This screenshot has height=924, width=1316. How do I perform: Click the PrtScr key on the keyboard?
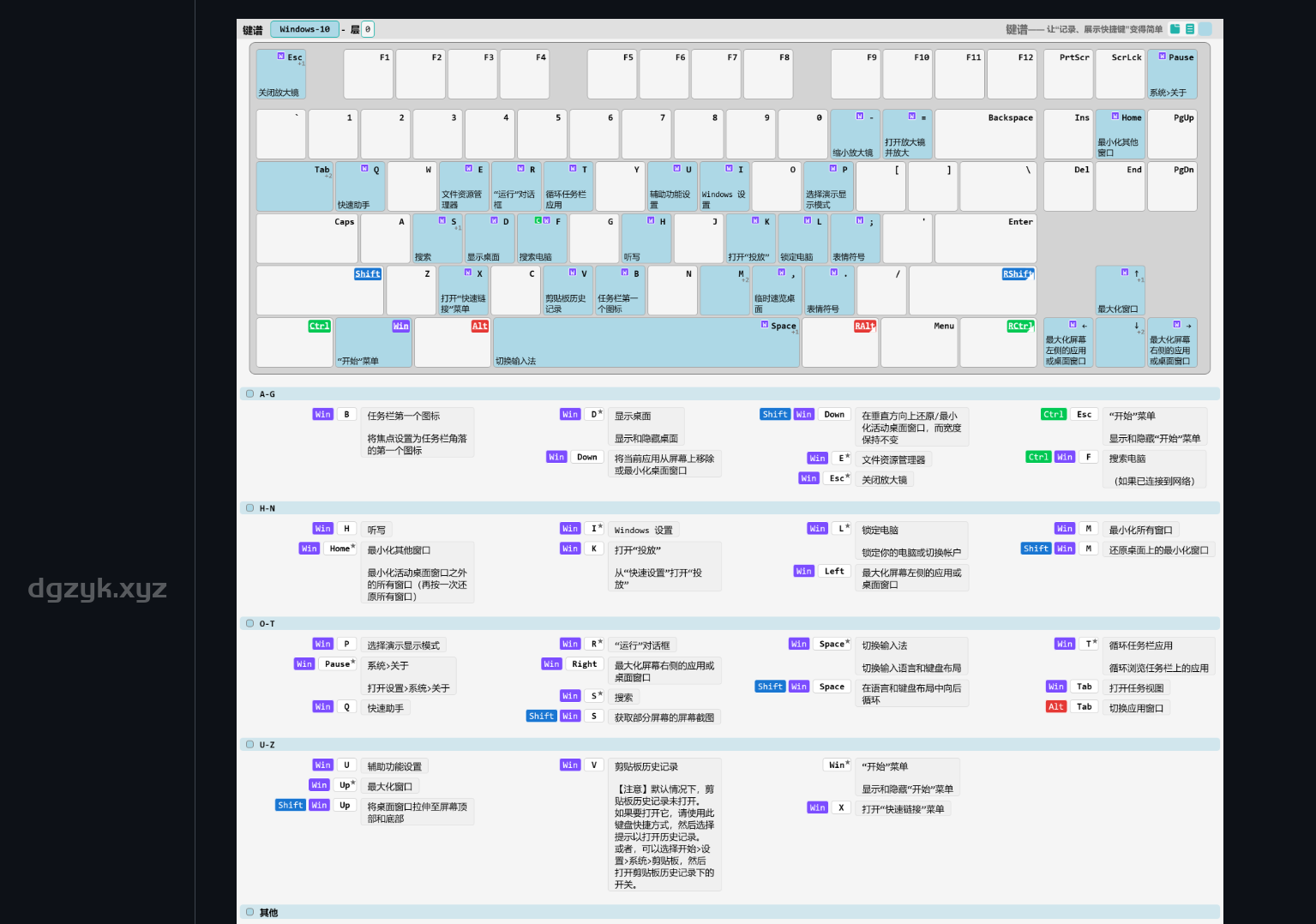pyautogui.click(x=1067, y=75)
